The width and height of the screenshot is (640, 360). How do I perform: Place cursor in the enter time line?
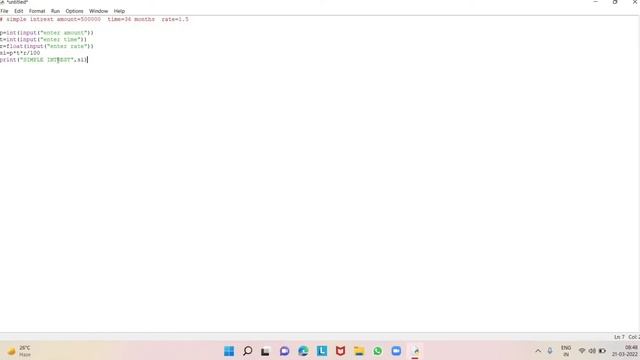43,40
